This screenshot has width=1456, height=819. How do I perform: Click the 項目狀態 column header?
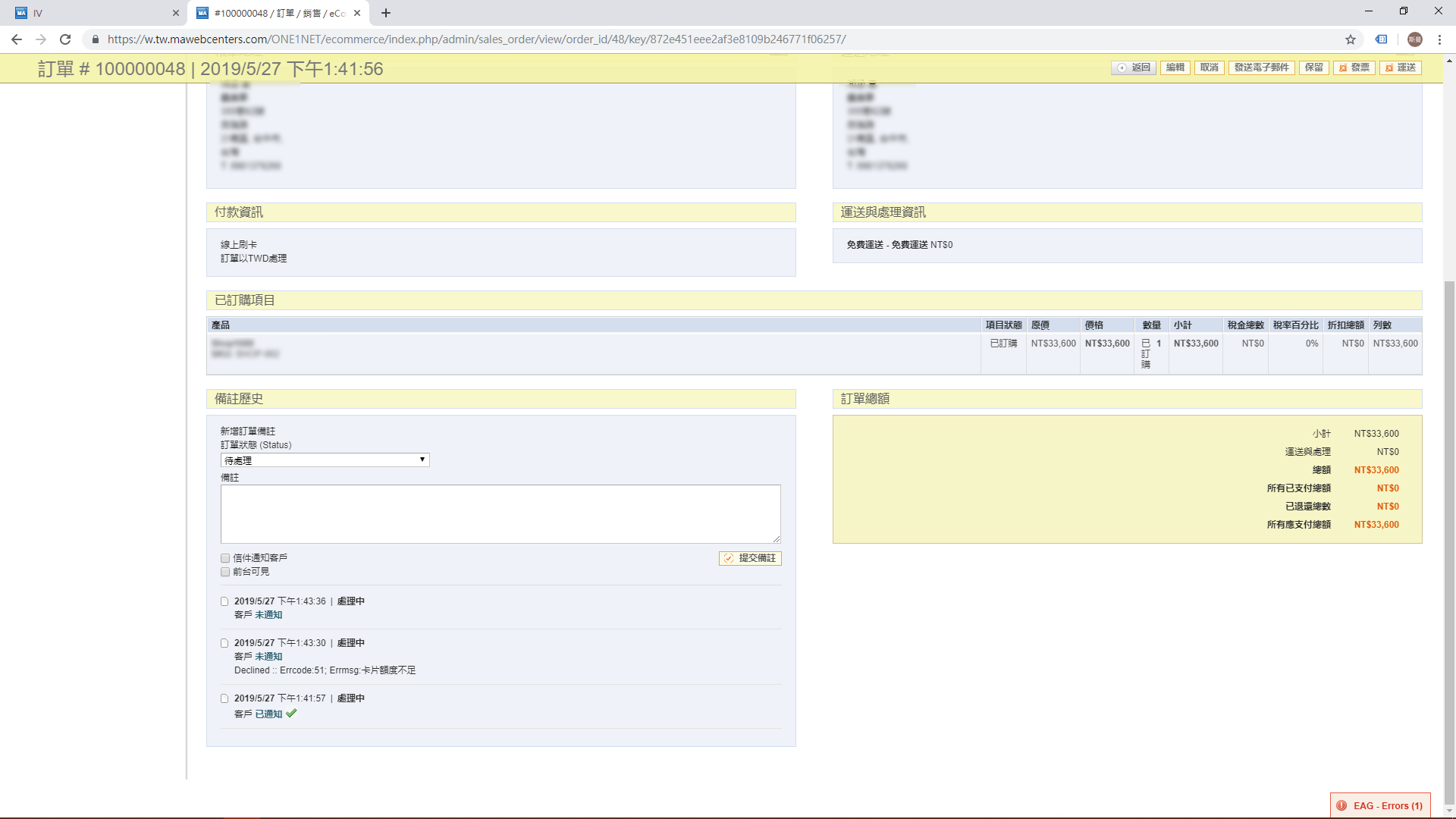(x=1003, y=325)
